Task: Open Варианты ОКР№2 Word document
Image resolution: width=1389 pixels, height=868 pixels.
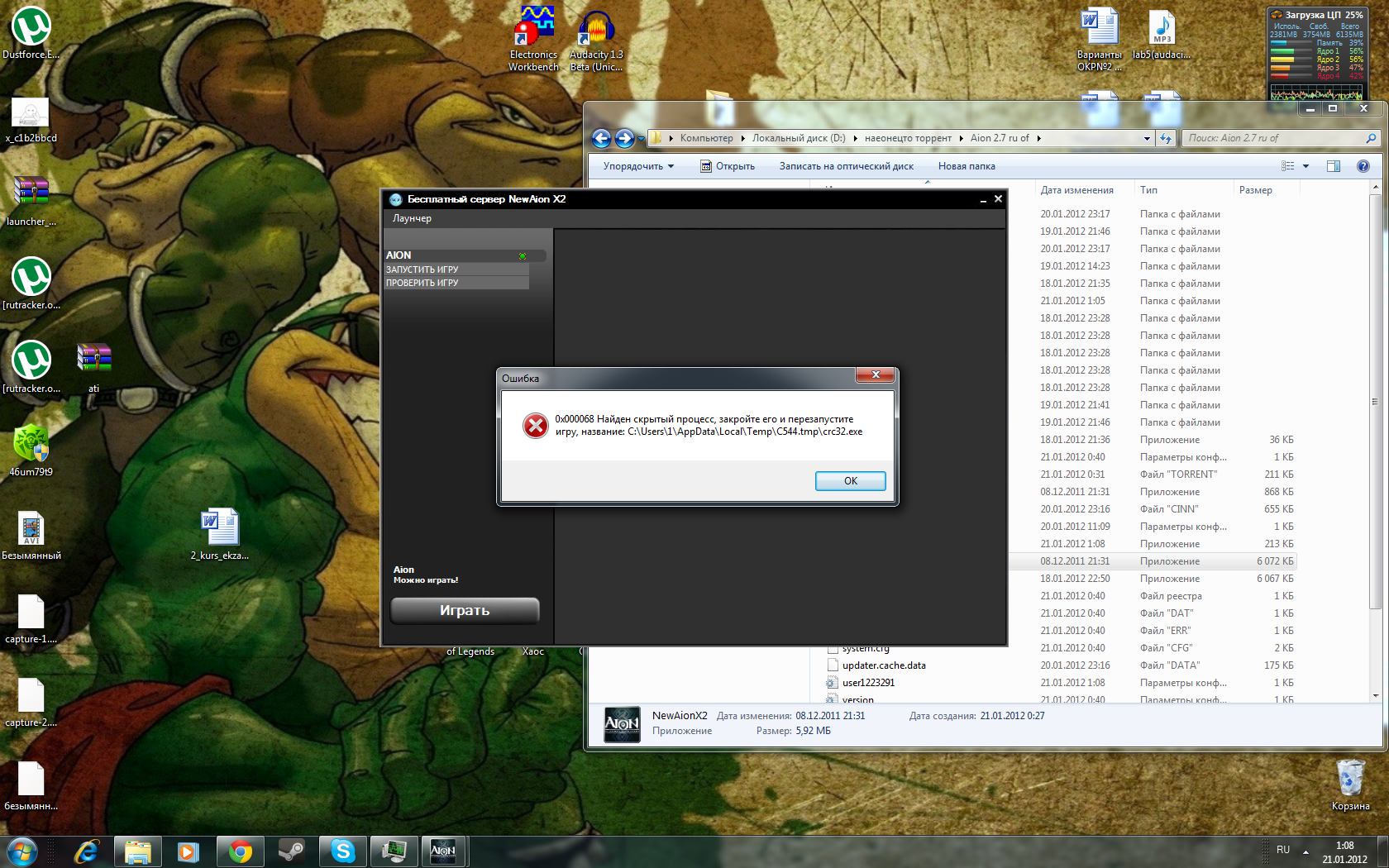Action: pos(1100,38)
